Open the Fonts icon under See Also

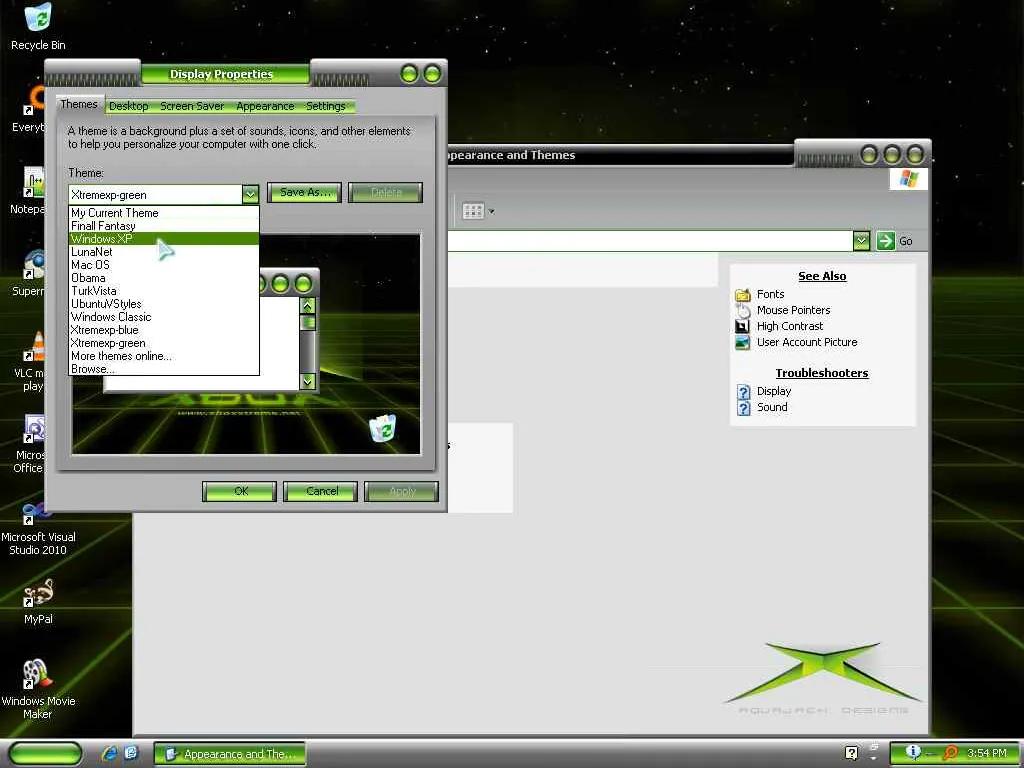point(743,295)
